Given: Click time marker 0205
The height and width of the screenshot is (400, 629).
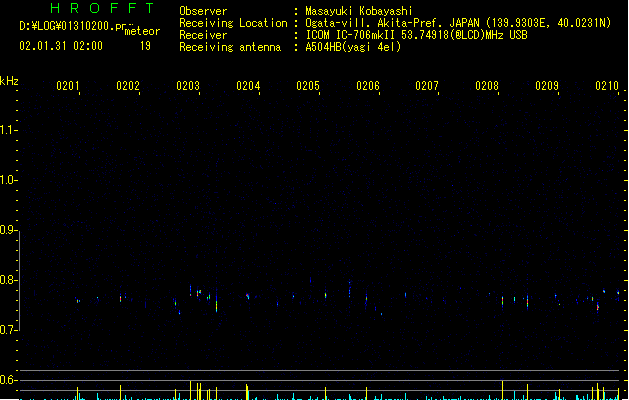Looking at the screenshot, I should coord(308,86).
